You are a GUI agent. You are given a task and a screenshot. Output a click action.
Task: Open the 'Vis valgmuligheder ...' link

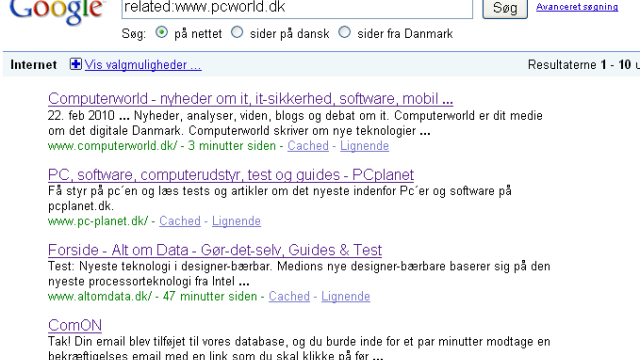click(143, 64)
